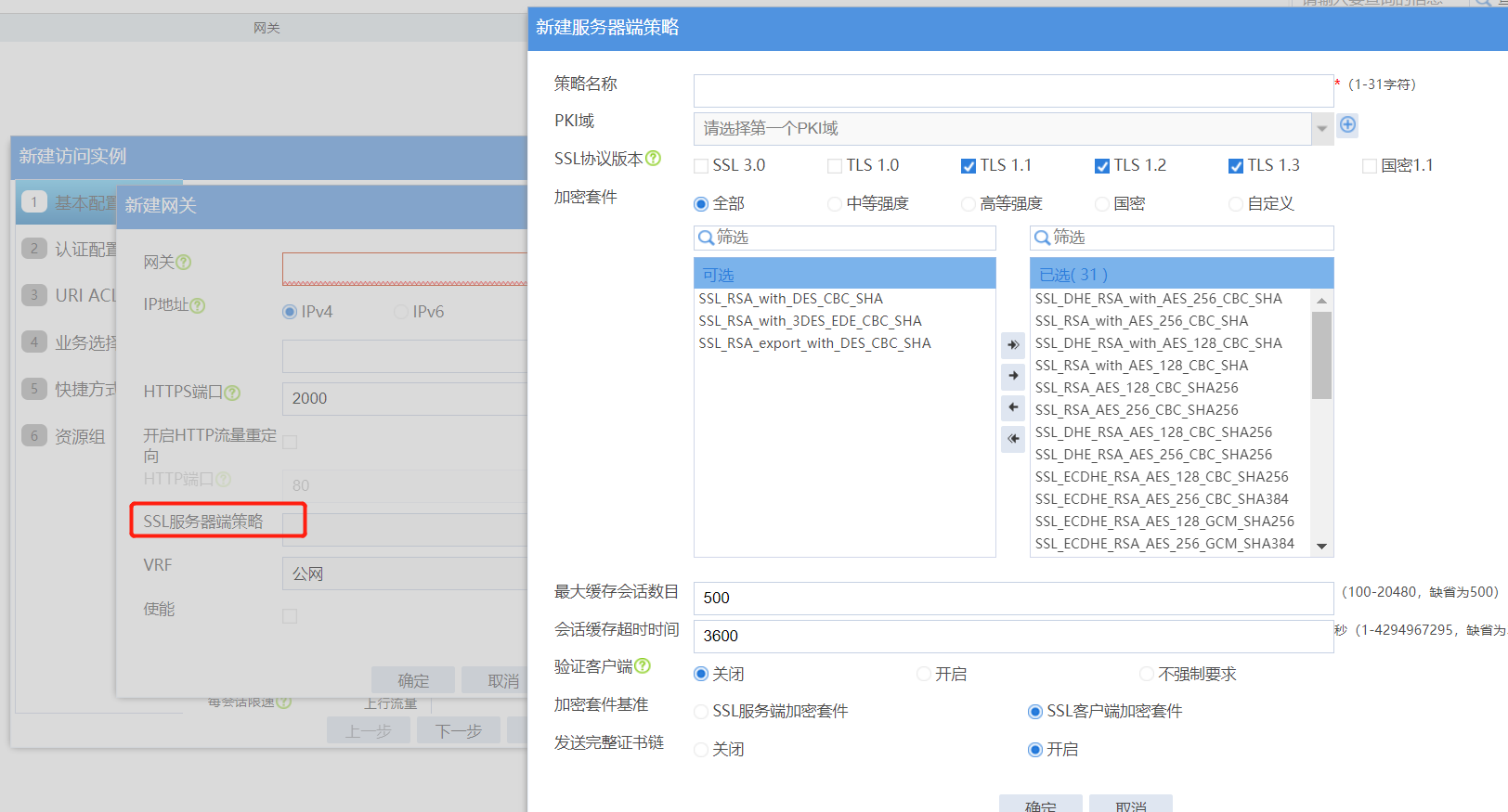Click the remove-all double left arrow button

tap(1013, 438)
